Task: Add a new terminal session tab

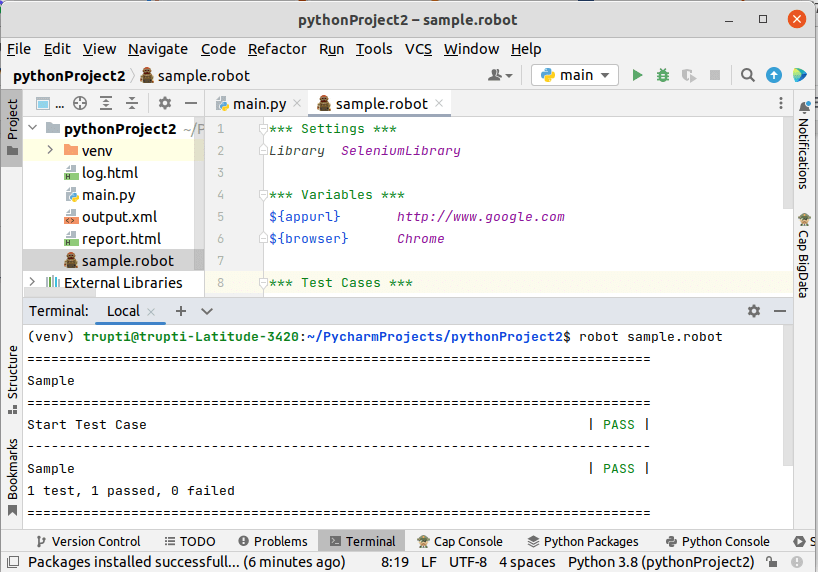Action: [x=180, y=311]
